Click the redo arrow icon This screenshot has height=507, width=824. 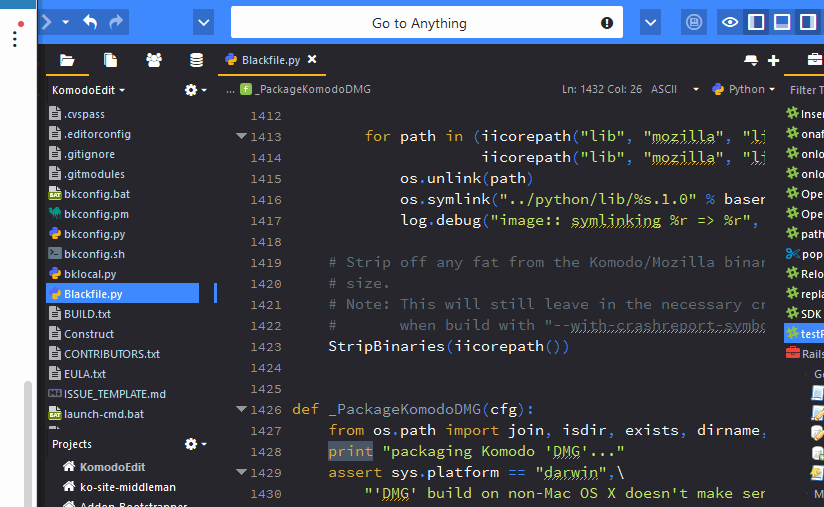pyautogui.click(x=116, y=22)
